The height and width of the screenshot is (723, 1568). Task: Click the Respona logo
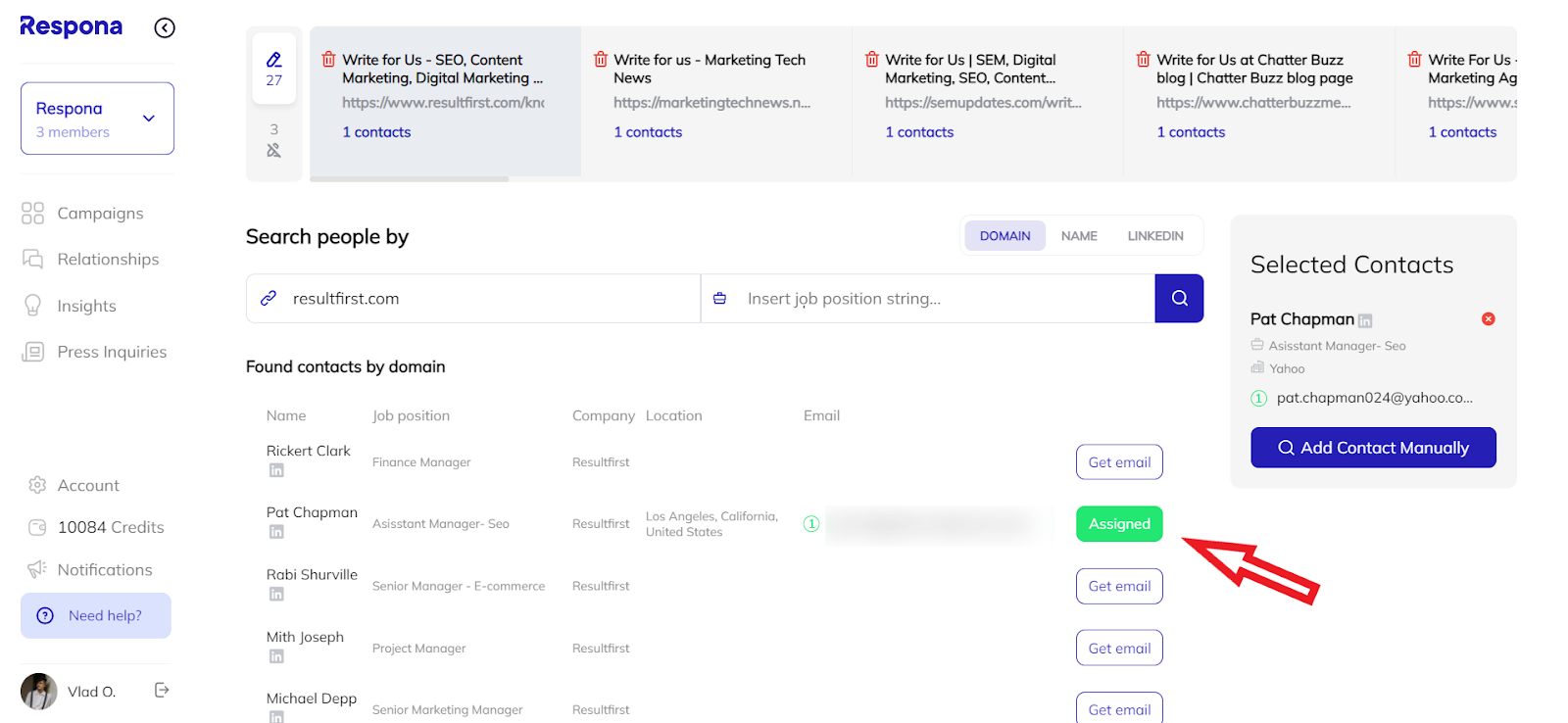72,27
